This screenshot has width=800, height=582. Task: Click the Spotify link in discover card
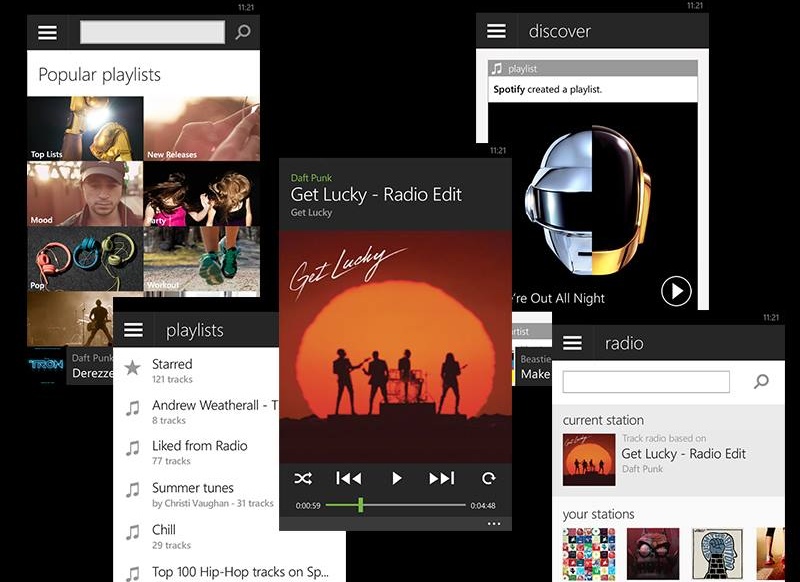(x=509, y=89)
